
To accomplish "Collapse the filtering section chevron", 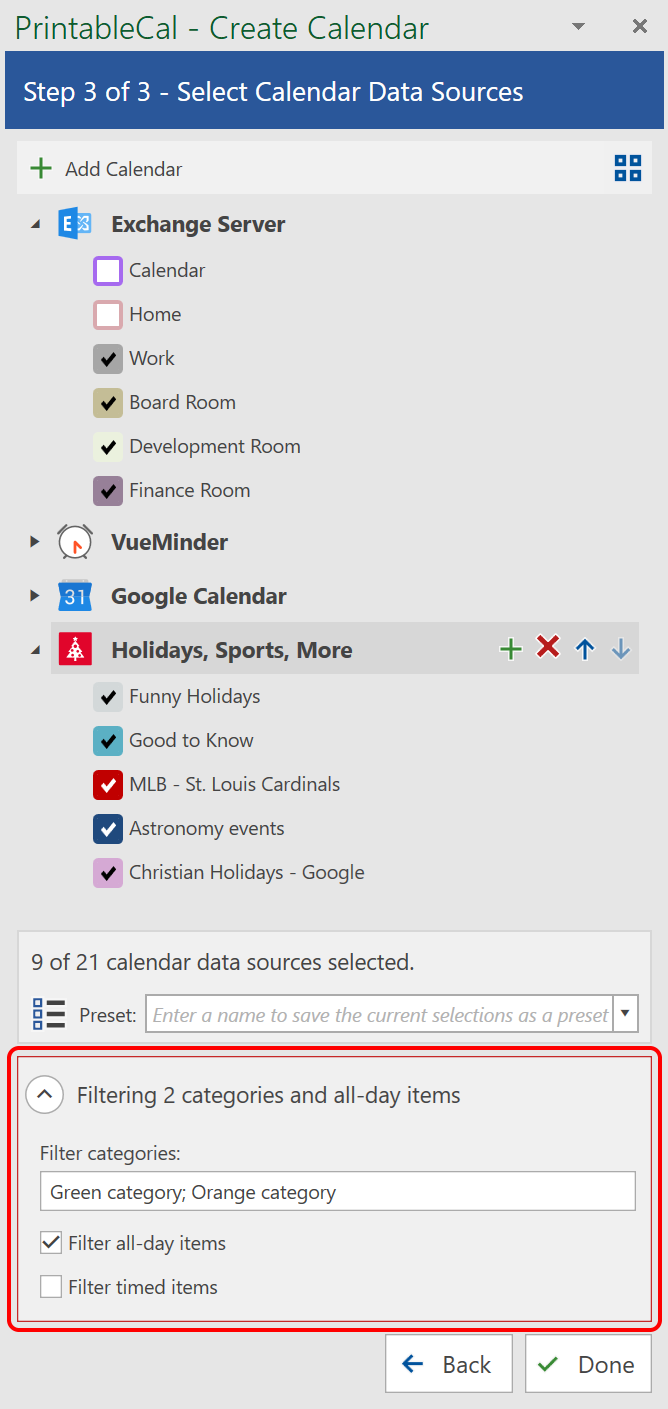I will 44,1095.
